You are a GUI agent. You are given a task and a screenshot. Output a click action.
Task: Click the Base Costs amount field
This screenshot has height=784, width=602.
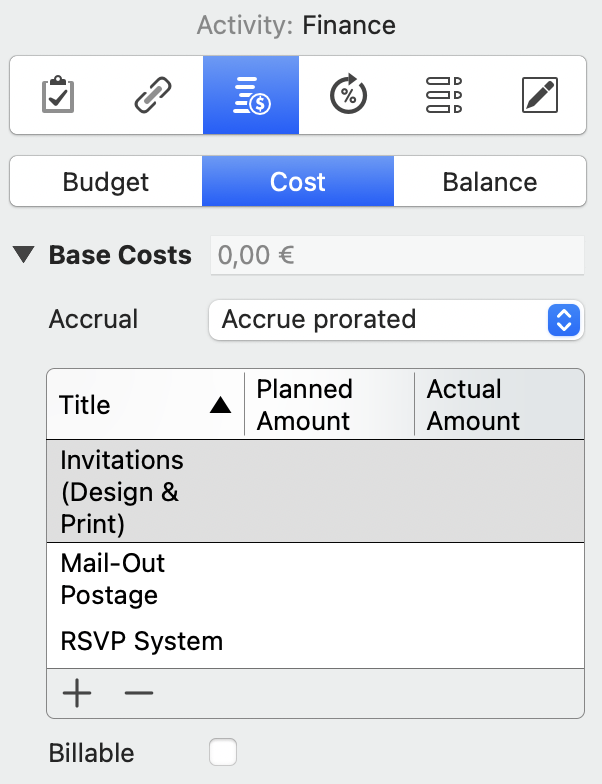(x=396, y=256)
